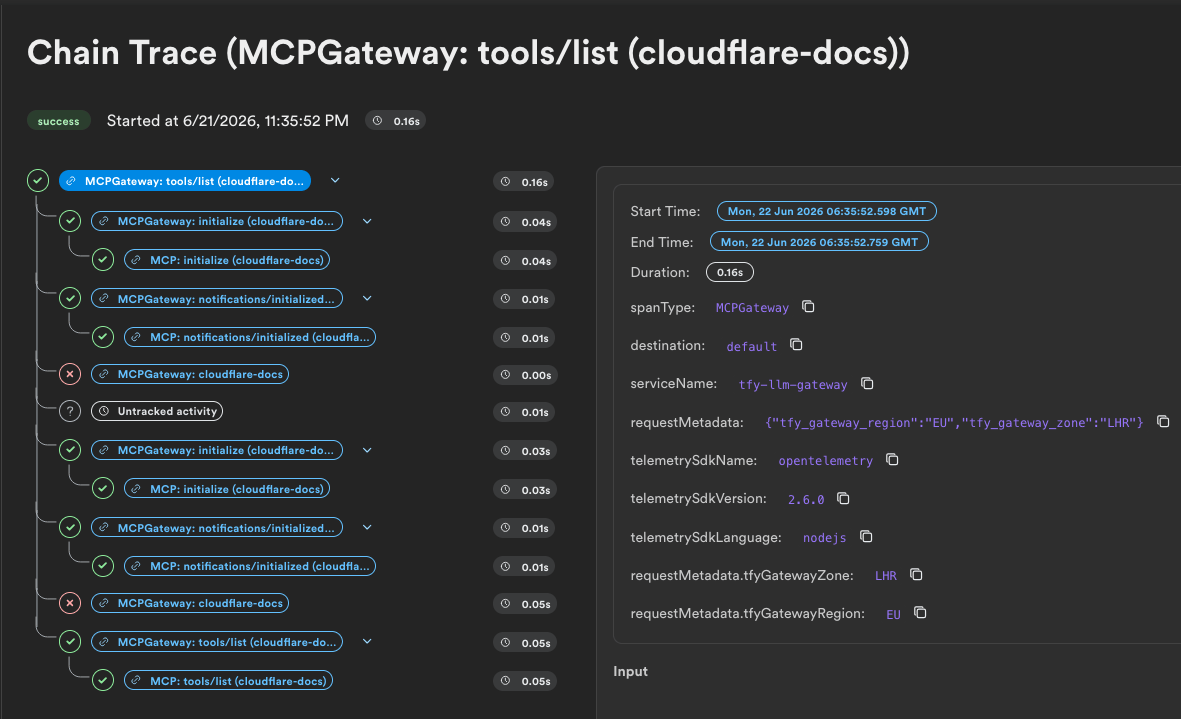Copy the spanType MCPGateway value

coord(808,306)
